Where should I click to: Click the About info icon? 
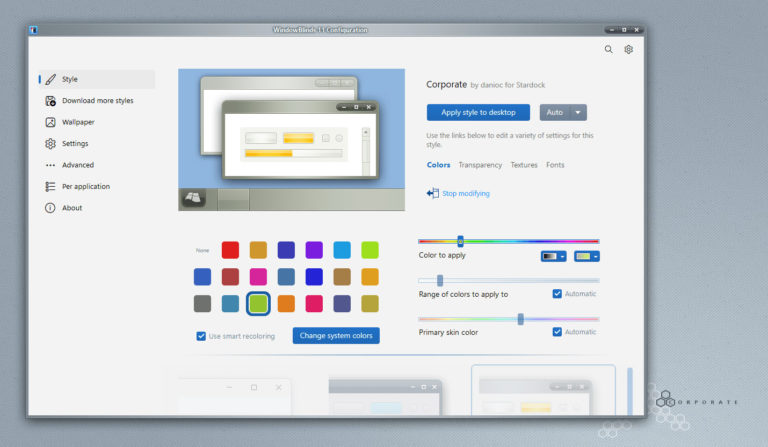point(50,208)
